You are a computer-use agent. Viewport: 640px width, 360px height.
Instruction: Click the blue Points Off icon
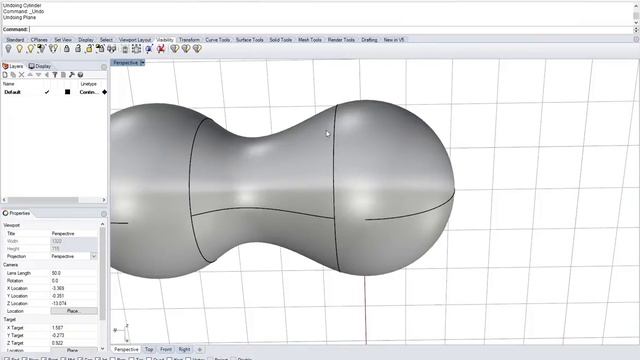coord(149,49)
